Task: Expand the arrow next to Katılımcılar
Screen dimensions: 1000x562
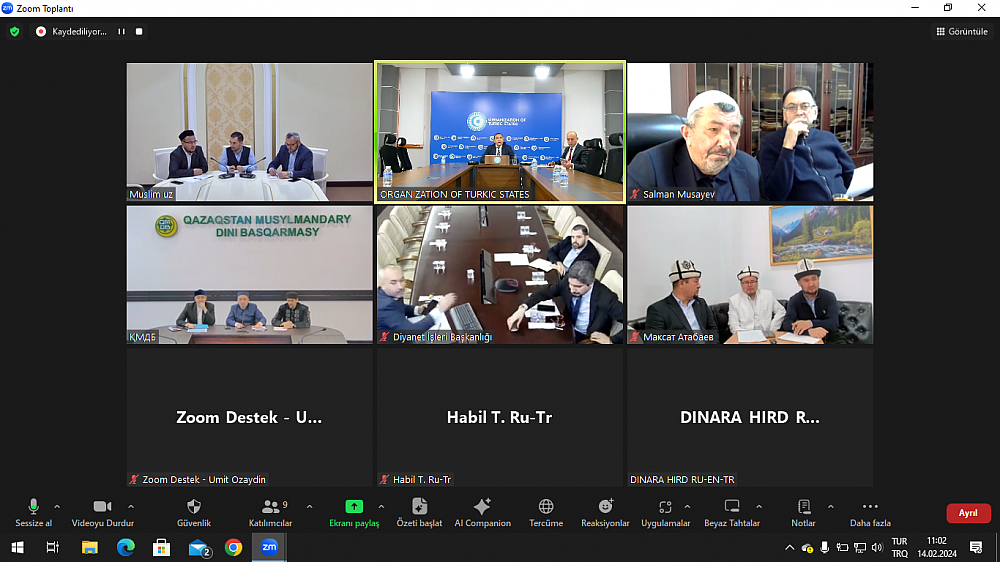Action: click(x=309, y=507)
